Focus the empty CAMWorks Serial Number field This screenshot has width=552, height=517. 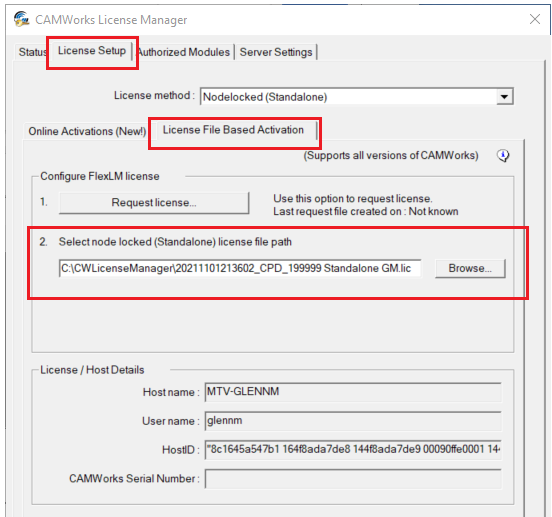pyautogui.click(x=353, y=479)
